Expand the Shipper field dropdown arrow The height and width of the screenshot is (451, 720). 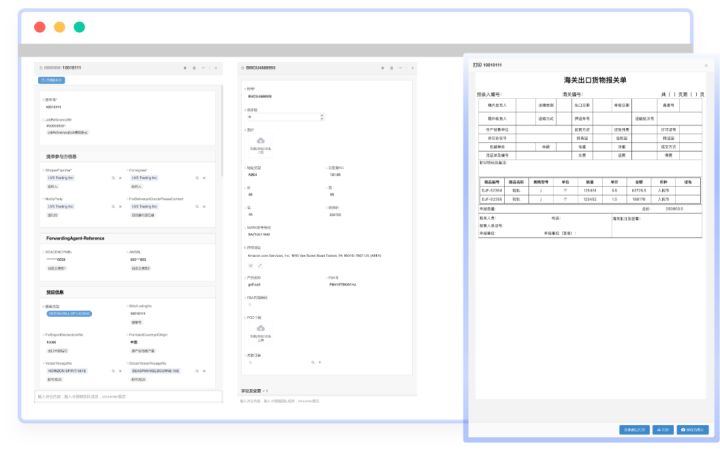tap(120, 178)
